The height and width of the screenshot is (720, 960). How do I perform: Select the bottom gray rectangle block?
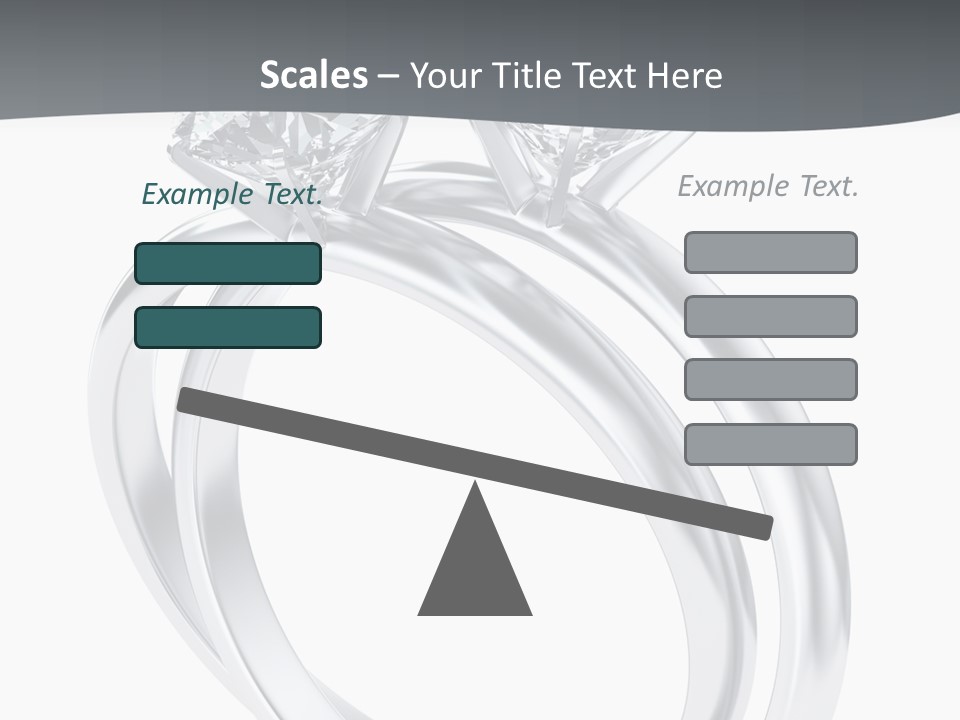click(x=770, y=444)
